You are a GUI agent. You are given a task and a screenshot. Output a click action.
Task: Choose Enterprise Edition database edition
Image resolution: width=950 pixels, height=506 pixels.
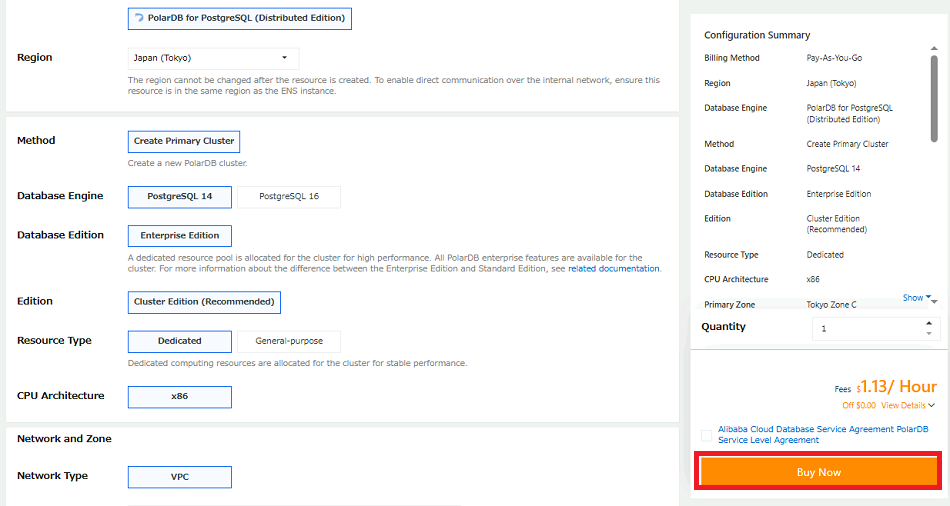[179, 236]
